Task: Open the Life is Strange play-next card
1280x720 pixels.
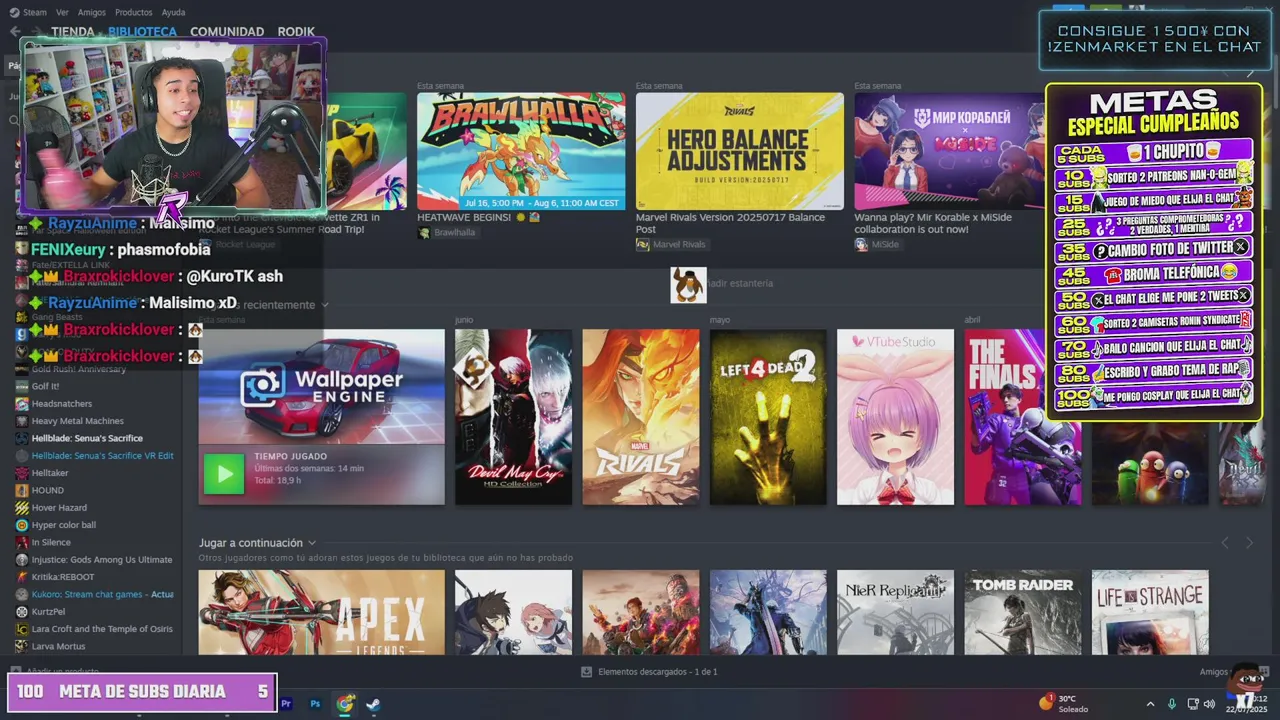Action: (1150, 612)
